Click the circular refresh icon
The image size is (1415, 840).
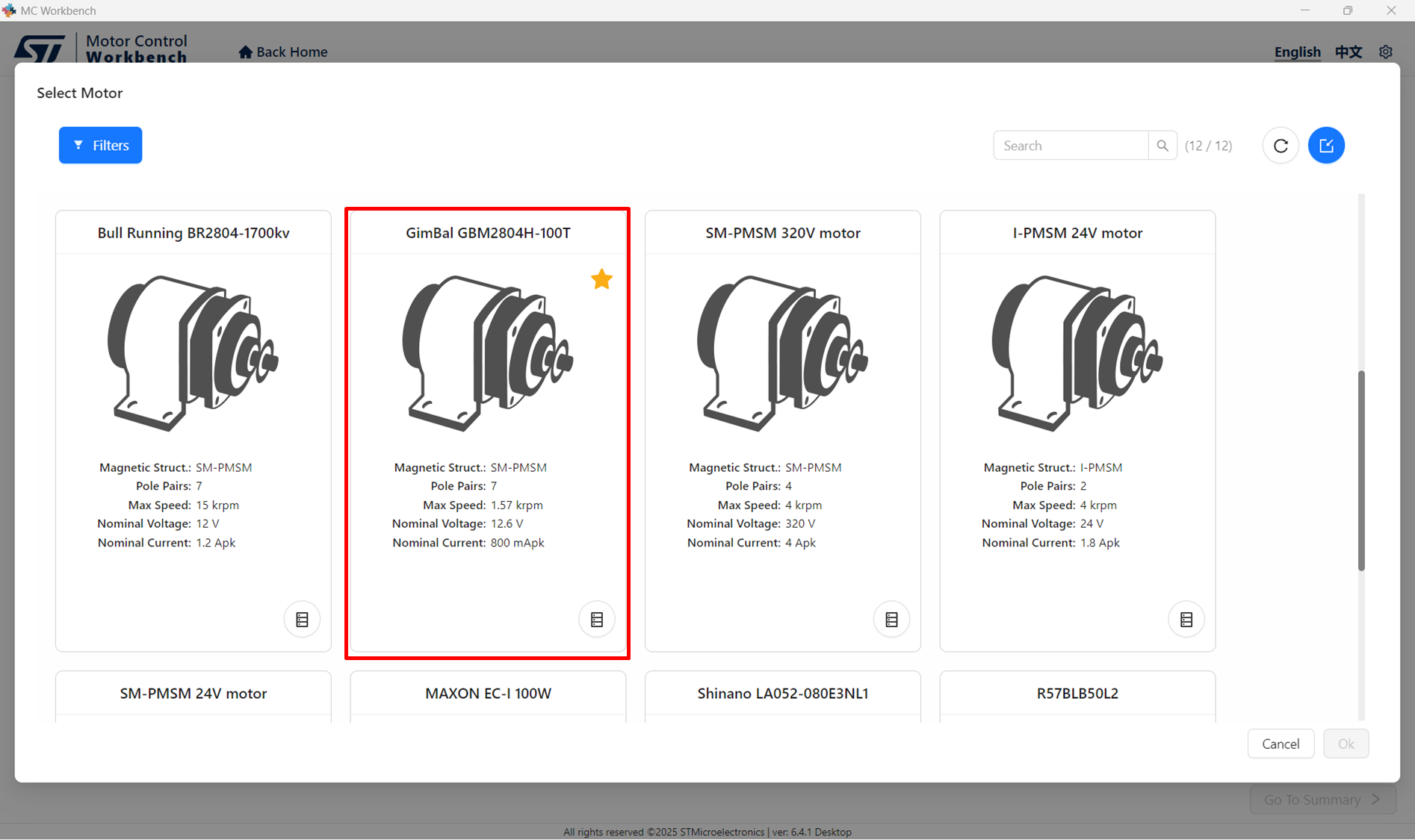click(x=1281, y=146)
